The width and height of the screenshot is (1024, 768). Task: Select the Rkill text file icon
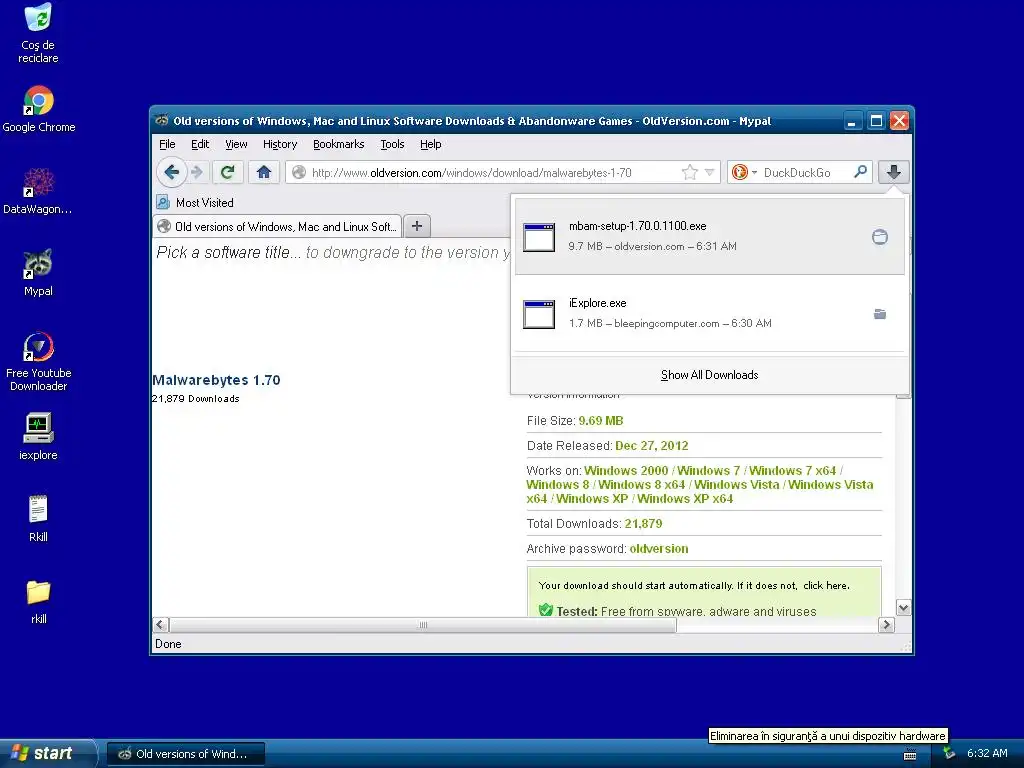[x=38, y=519]
